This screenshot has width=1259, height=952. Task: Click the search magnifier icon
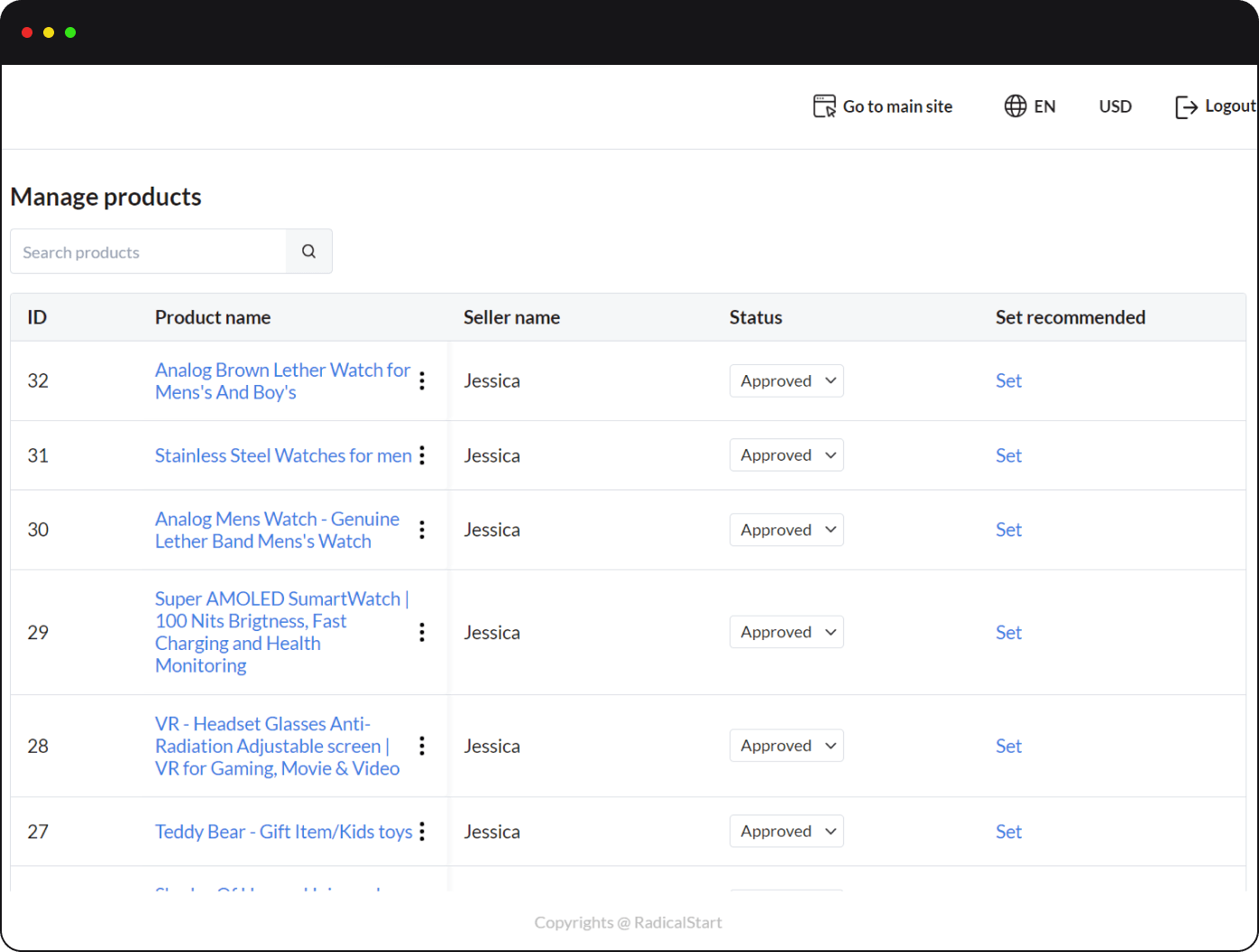point(308,251)
